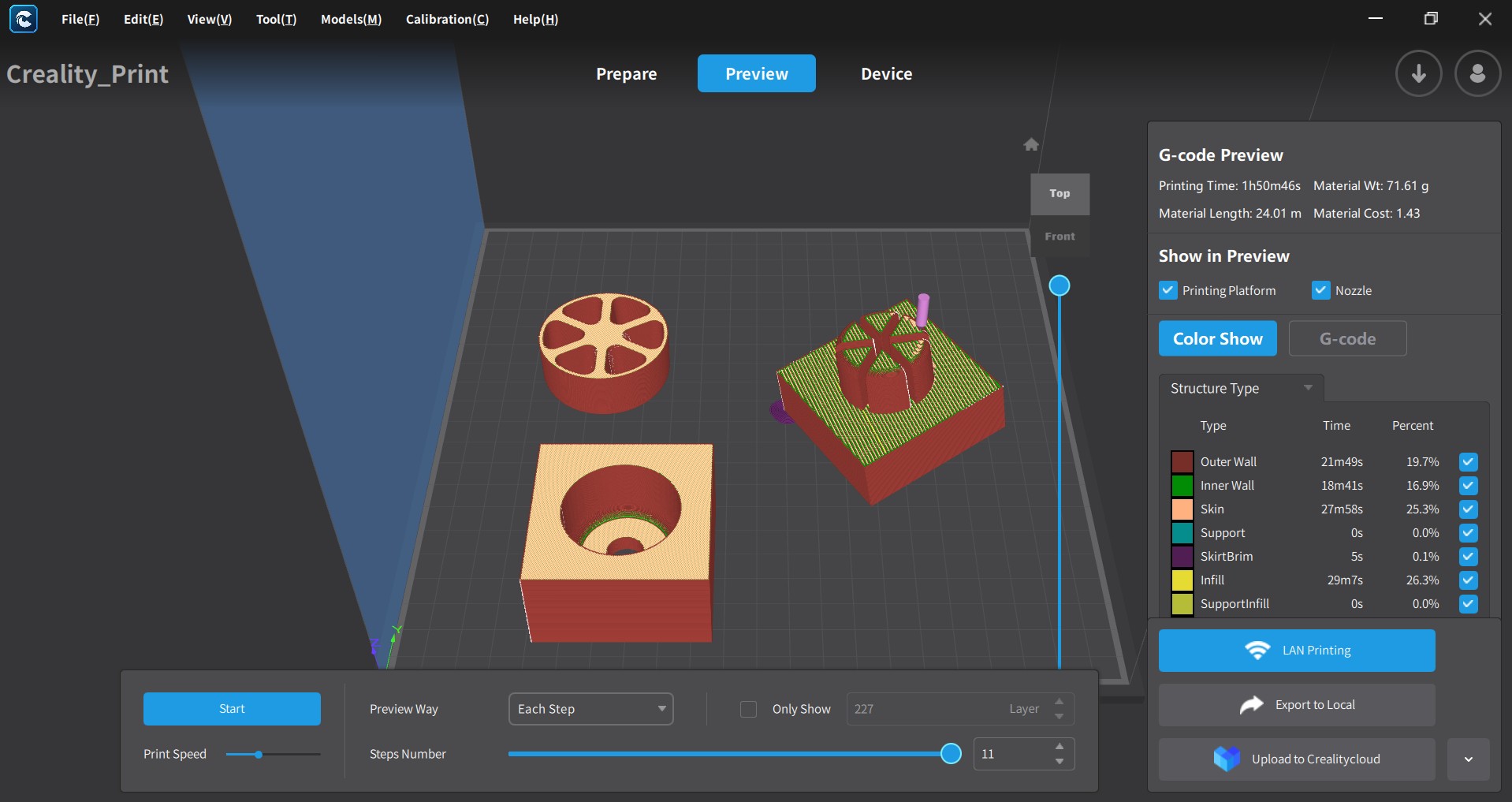Click the home view reset icon
Screen dimensions: 1512x802
[x=1030, y=144]
